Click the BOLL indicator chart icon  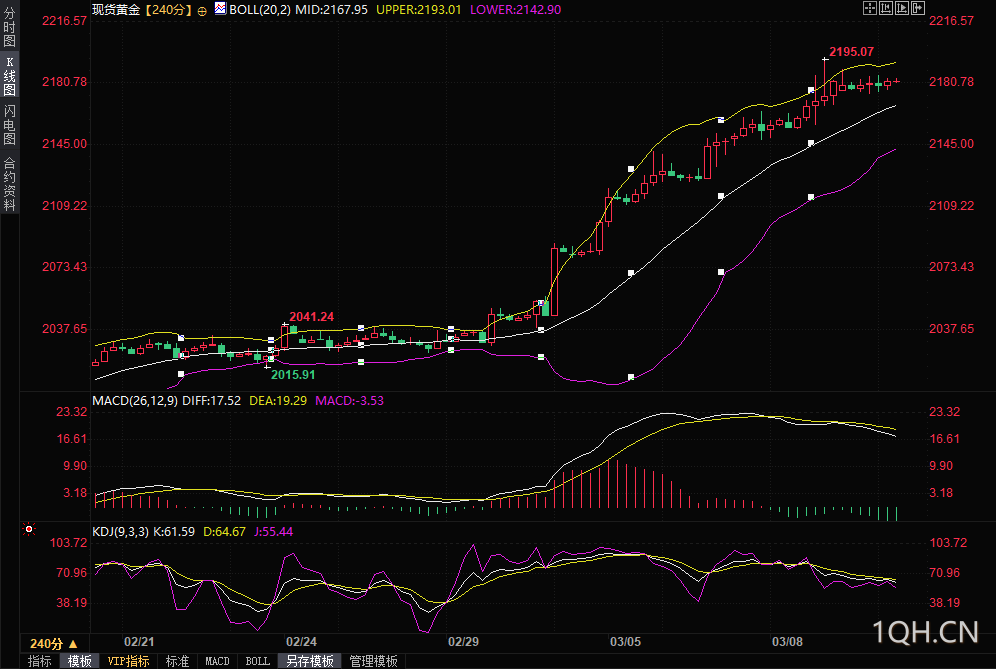[220, 9]
